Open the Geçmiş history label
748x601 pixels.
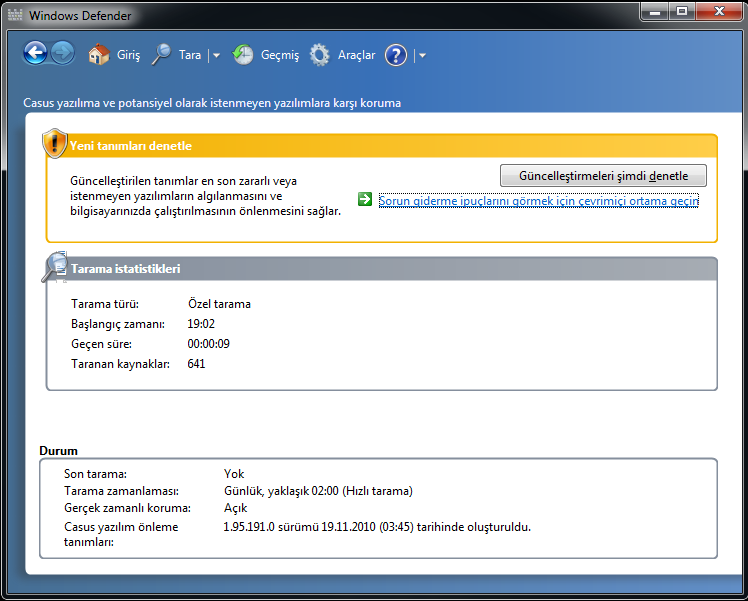click(x=280, y=55)
